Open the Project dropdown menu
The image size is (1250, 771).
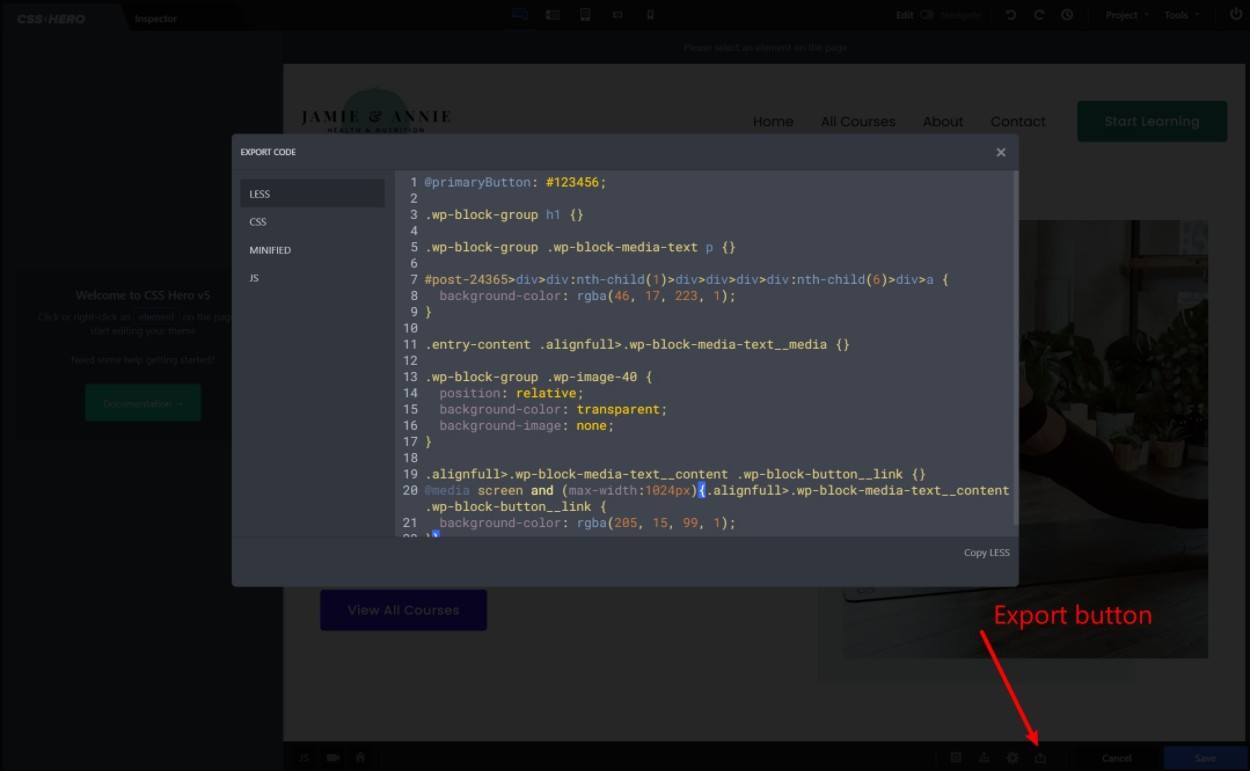tap(1126, 15)
